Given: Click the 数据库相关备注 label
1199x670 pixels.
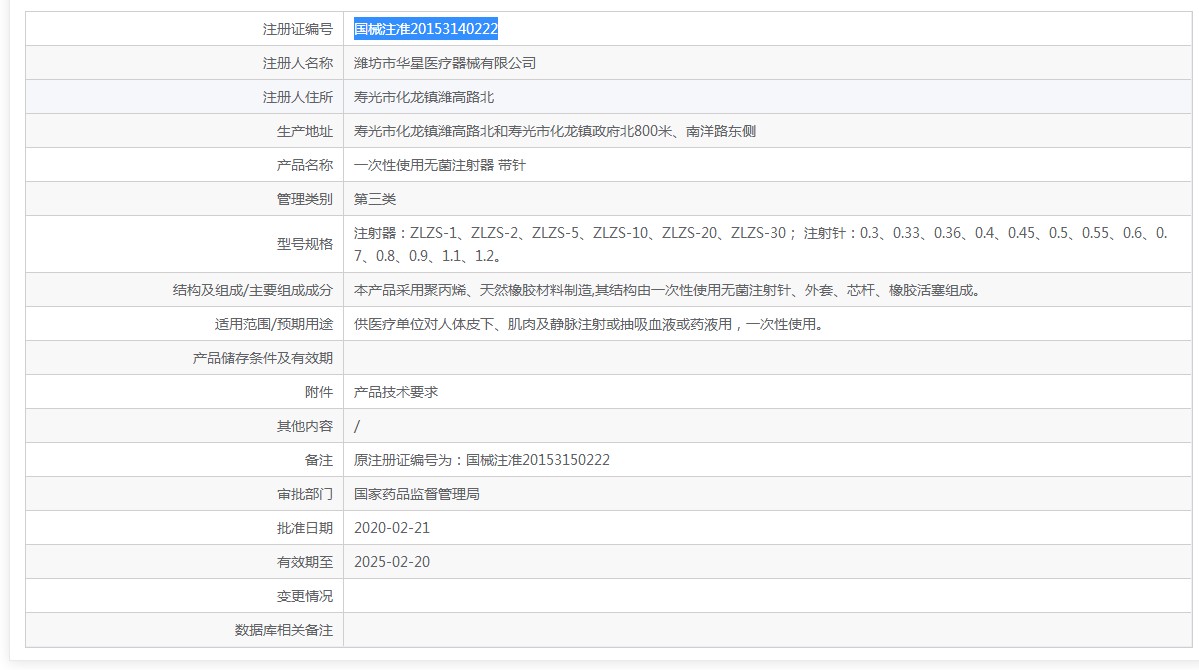Looking at the screenshot, I should (x=283, y=630).
